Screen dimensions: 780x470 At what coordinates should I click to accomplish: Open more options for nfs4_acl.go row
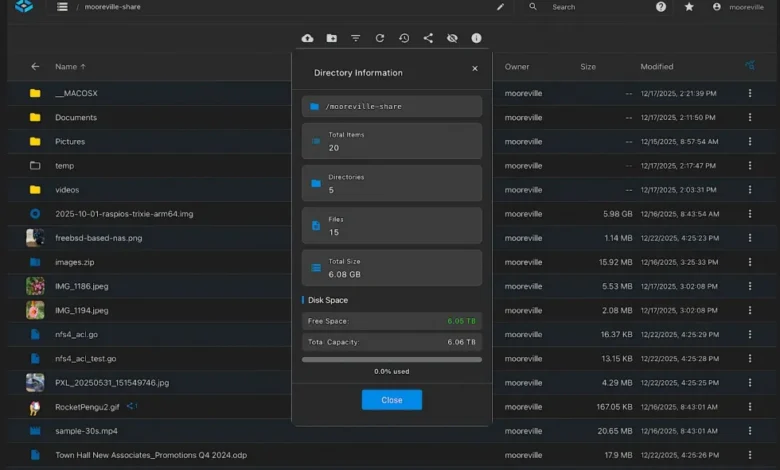point(750,334)
